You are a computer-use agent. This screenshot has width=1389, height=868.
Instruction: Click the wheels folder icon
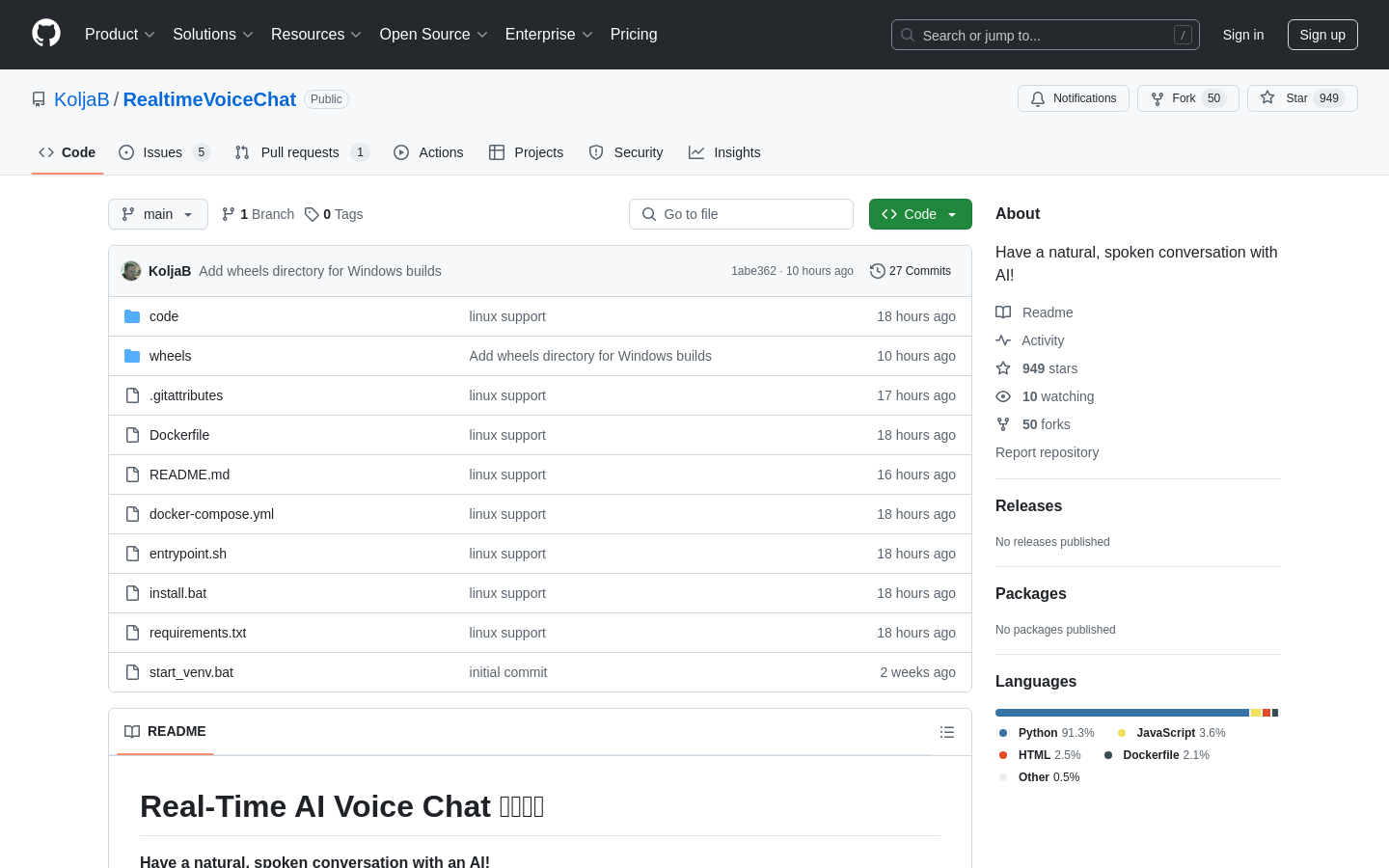(x=132, y=356)
